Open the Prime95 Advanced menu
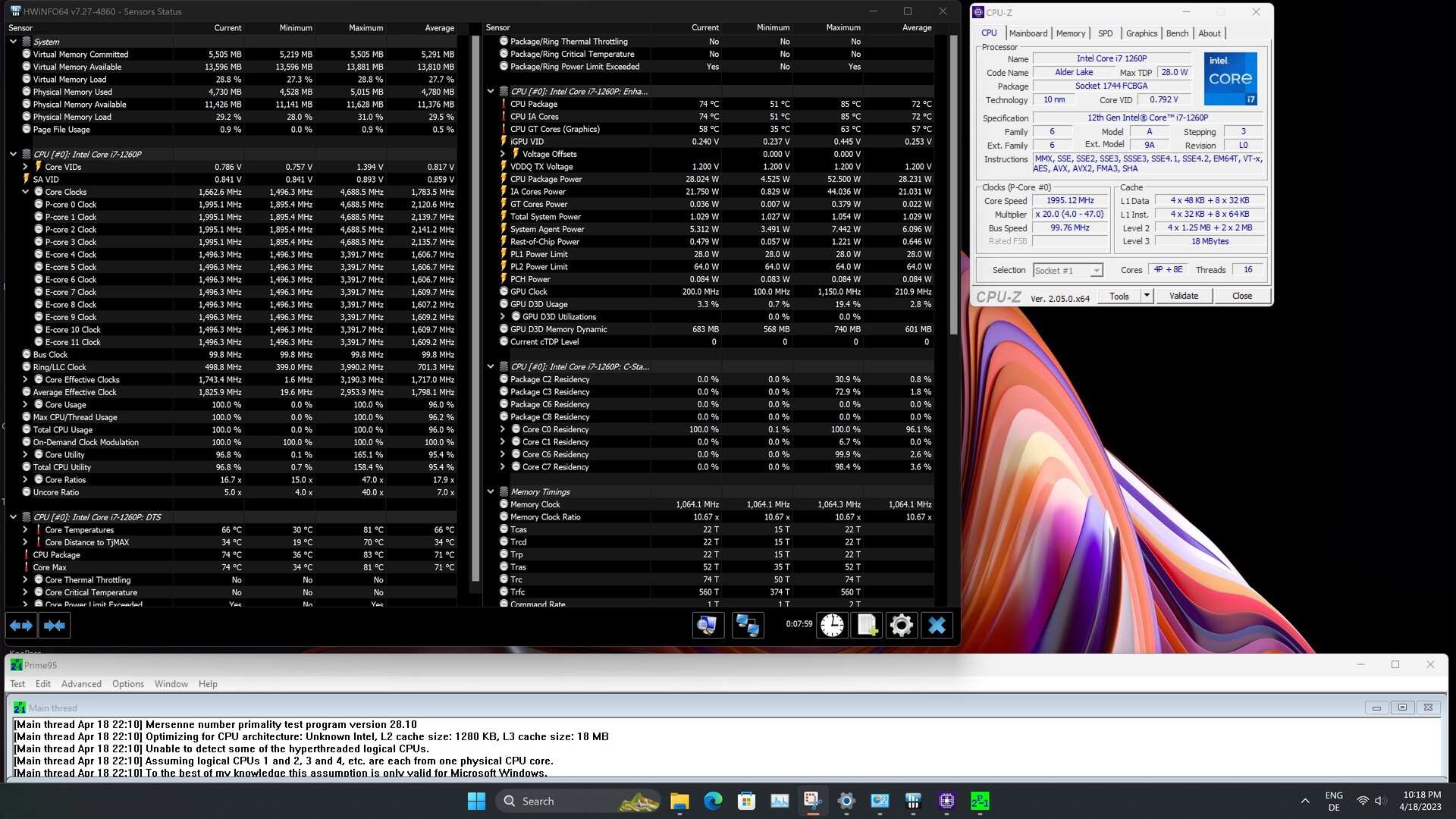Screen dimensions: 1456x819 coord(81,683)
